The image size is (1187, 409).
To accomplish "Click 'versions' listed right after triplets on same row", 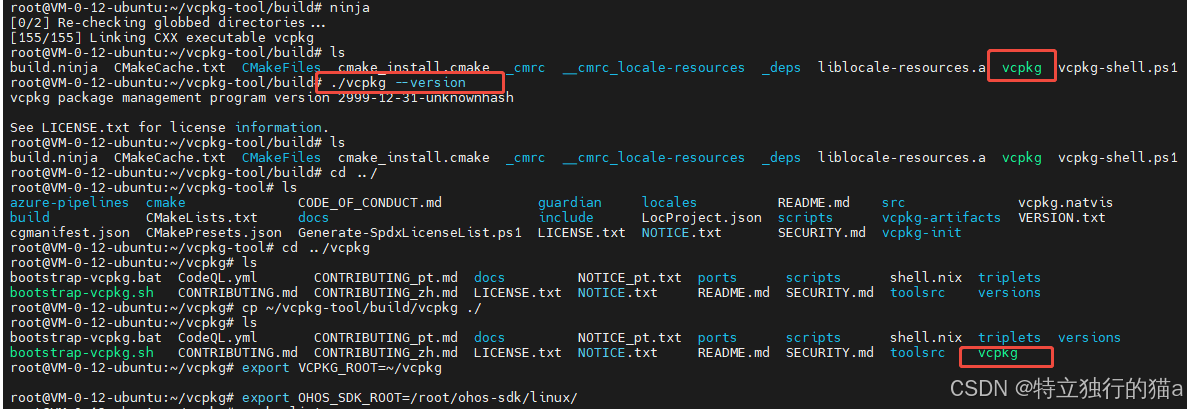I will click(x=1089, y=338).
